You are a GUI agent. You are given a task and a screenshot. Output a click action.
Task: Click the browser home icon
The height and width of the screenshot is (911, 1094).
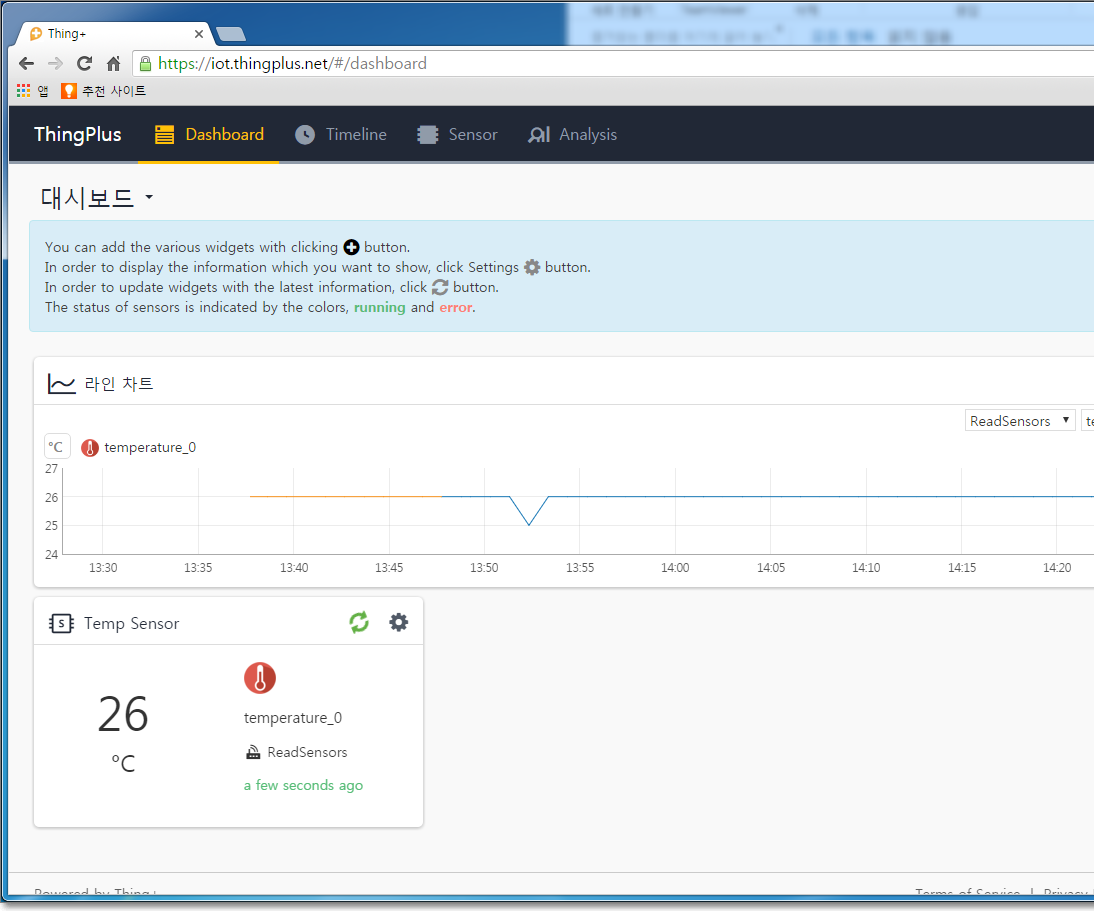coord(113,62)
